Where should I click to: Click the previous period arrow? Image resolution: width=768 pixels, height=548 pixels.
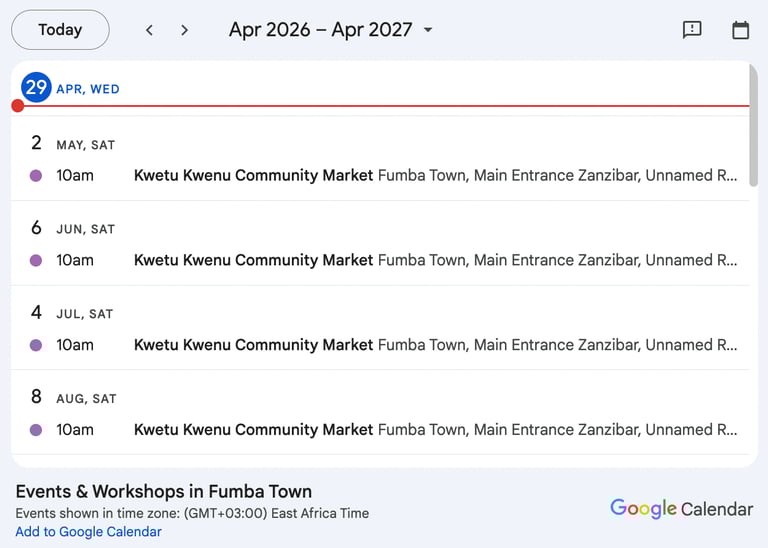(149, 30)
